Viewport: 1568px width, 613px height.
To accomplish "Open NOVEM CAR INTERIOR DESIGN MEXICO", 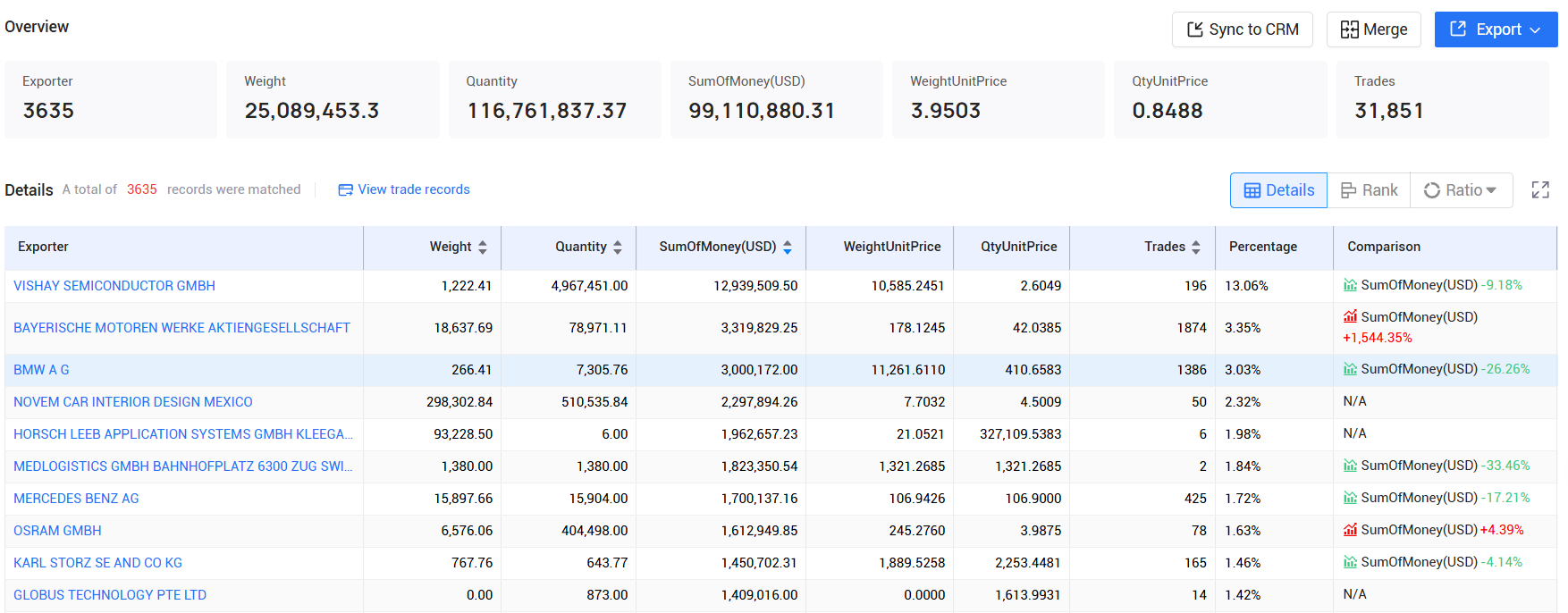I will pyautogui.click(x=133, y=402).
